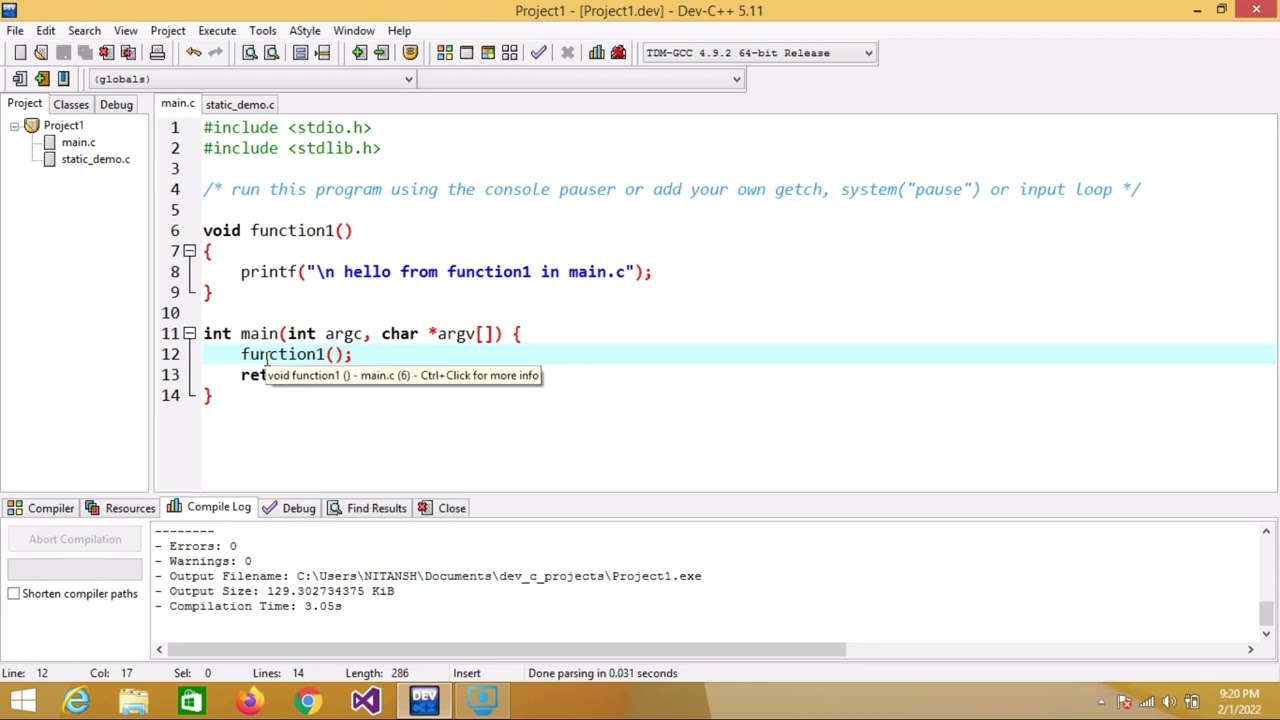Open the Resources bottom panel tab
This screenshot has height=720, width=1280.
[x=120, y=508]
